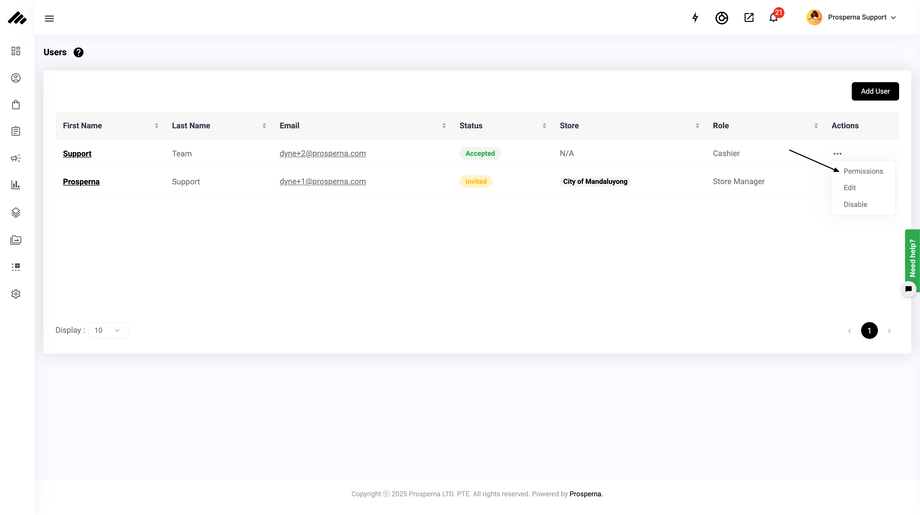Expand the Prosperna Support account menu chevron

(x=894, y=18)
